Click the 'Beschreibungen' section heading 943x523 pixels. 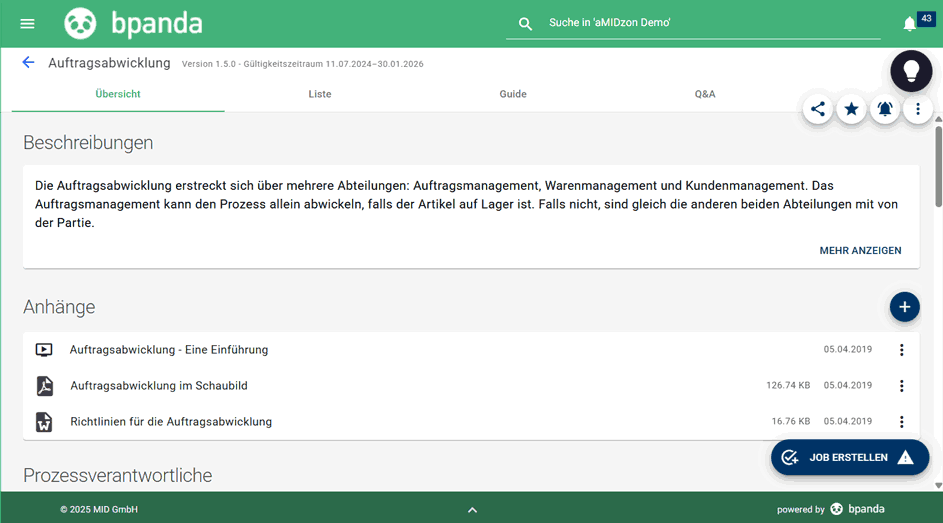tap(88, 143)
